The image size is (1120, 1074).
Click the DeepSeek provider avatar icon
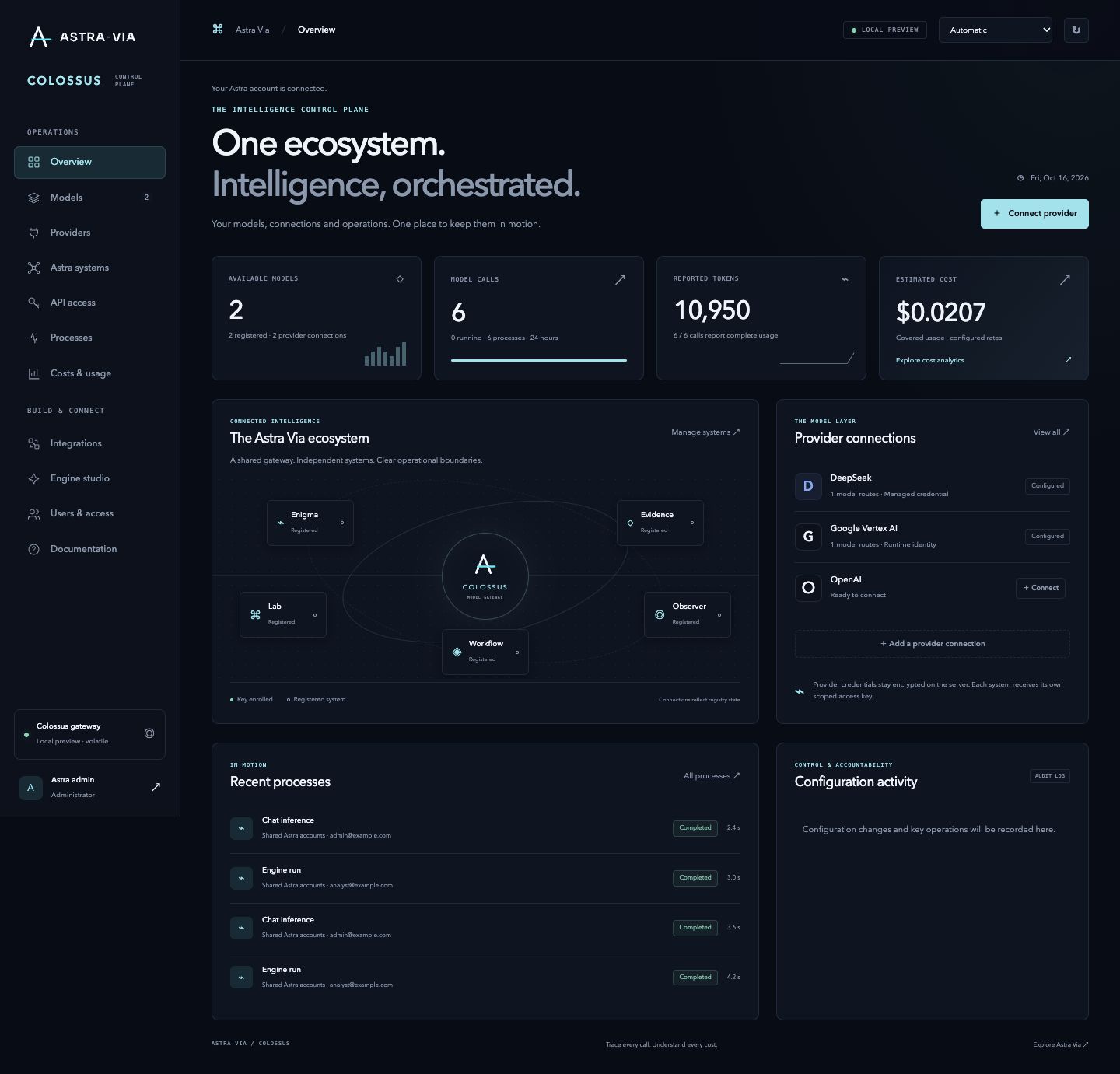(808, 486)
